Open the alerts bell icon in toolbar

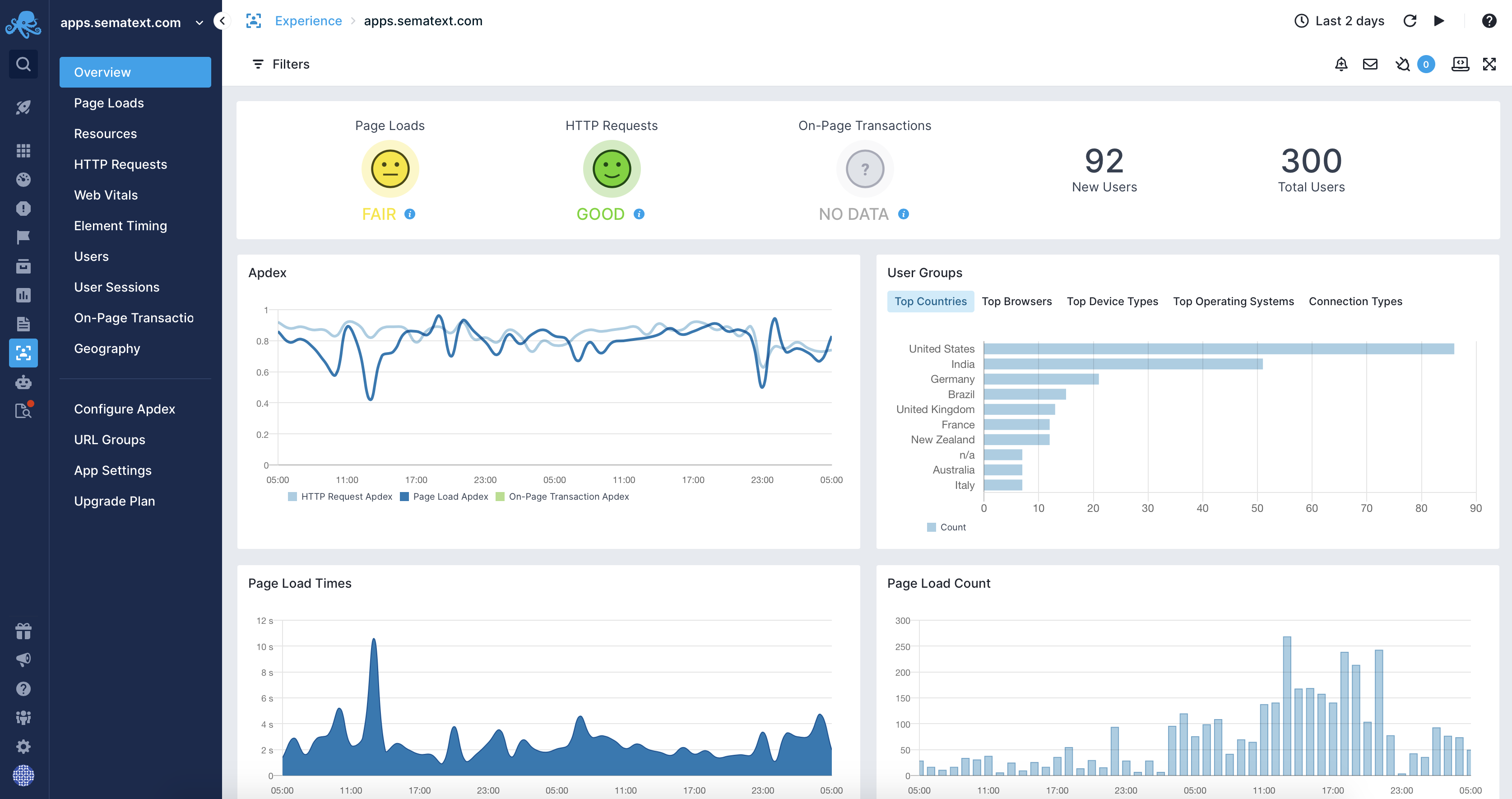pos(1340,64)
